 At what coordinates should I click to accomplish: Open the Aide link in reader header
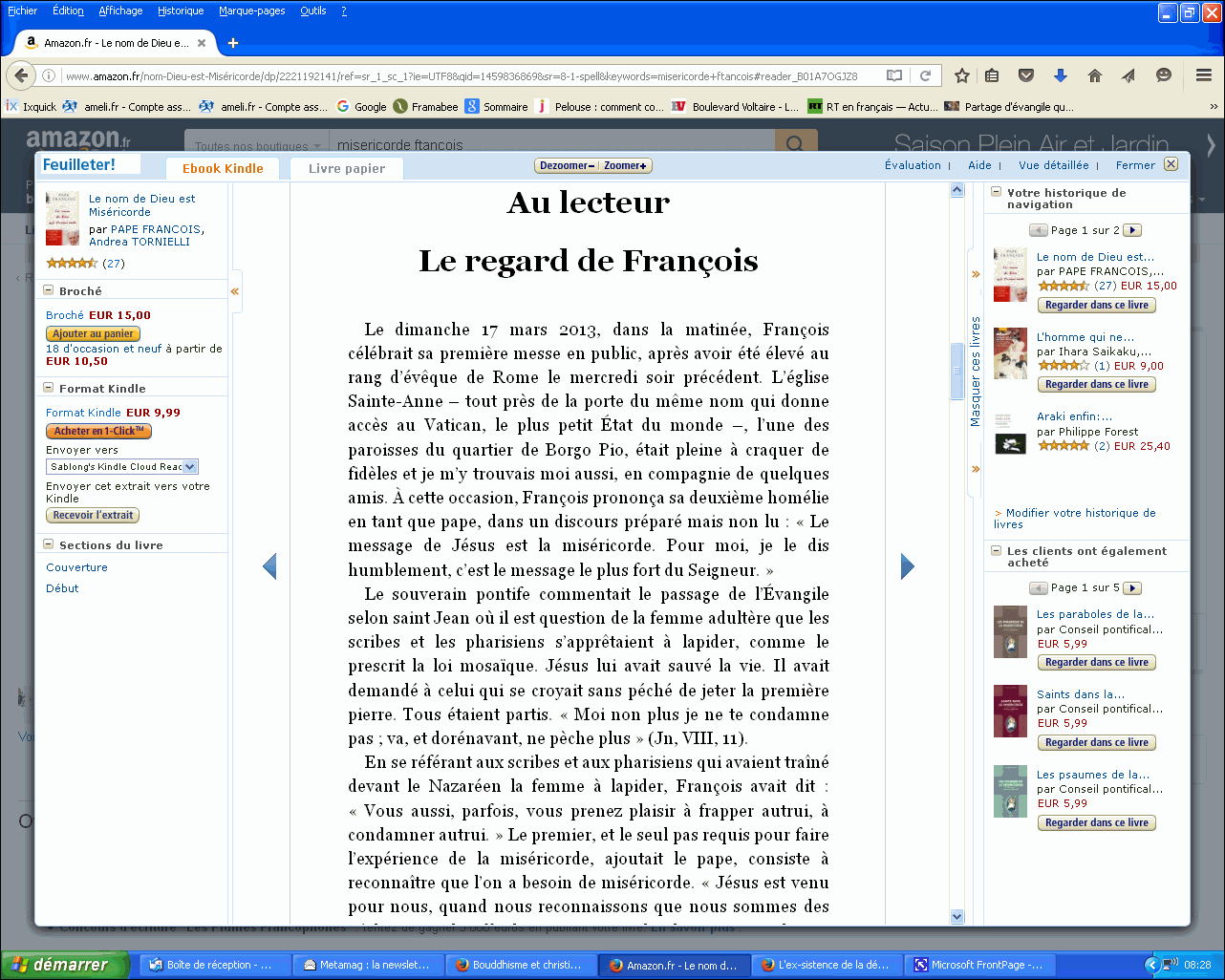(979, 165)
